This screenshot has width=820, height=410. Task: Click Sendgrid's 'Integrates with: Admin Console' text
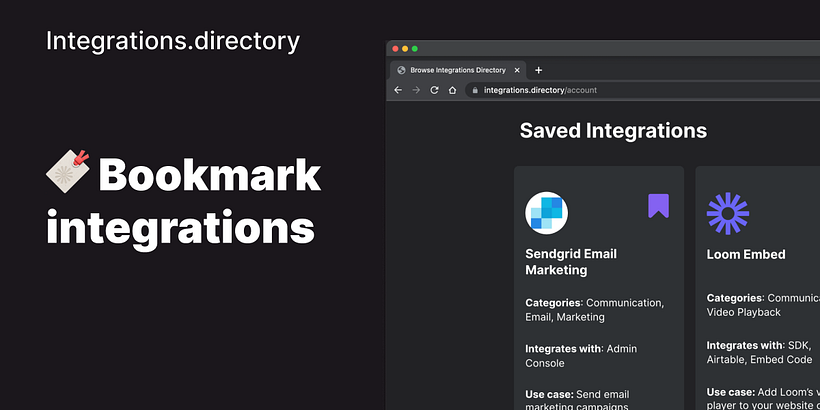coord(581,356)
